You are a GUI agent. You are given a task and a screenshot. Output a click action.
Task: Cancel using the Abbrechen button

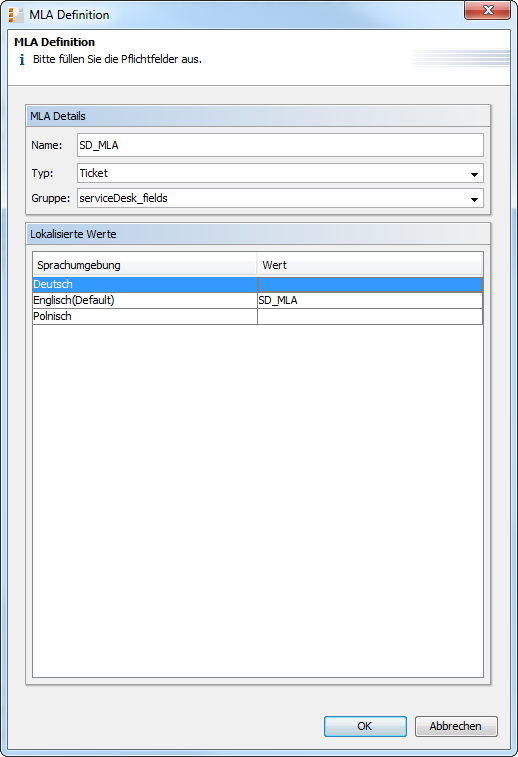pyautogui.click(x=456, y=726)
